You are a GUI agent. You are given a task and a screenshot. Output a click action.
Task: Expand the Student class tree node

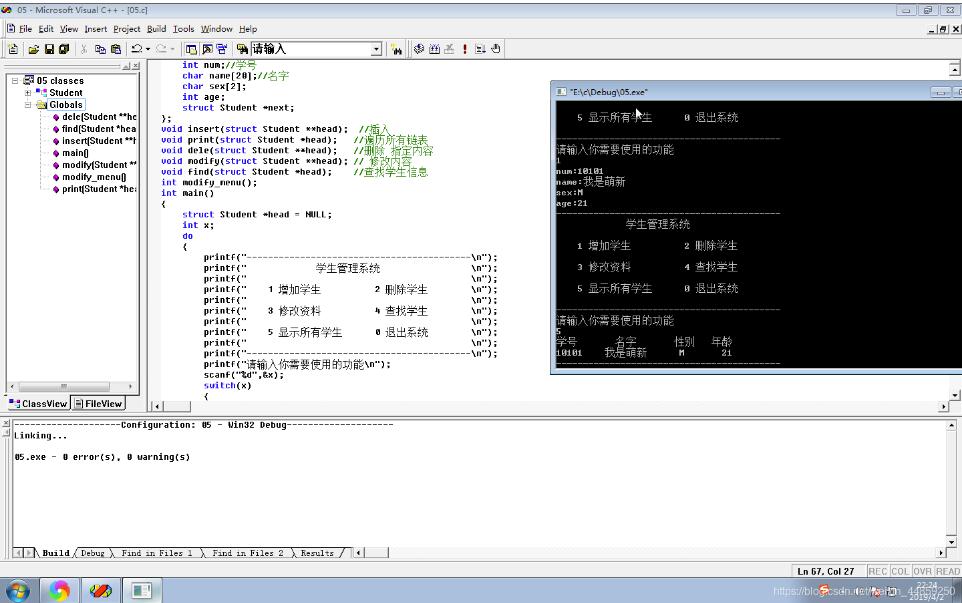[x=28, y=93]
